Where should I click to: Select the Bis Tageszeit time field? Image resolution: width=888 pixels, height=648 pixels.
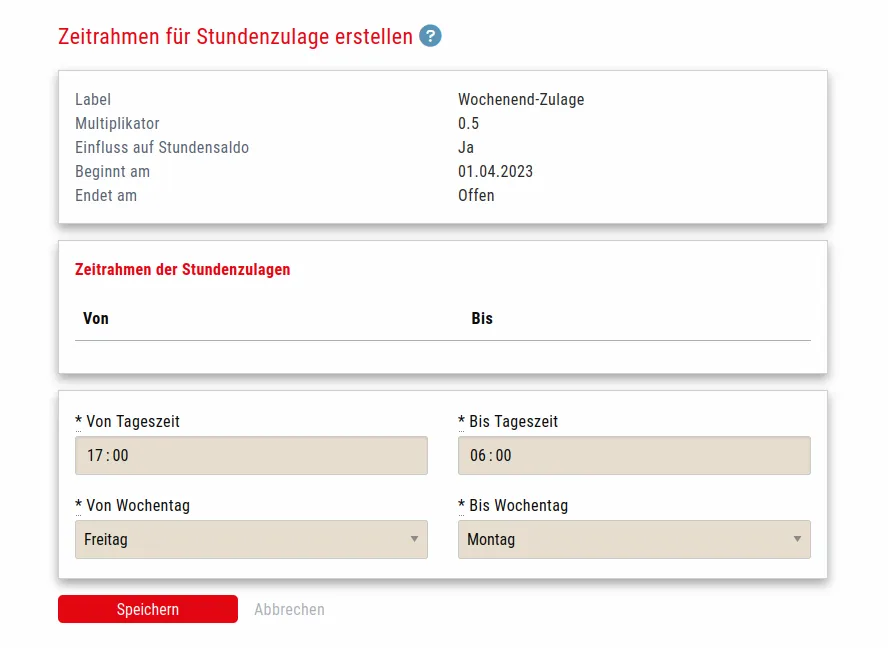pyautogui.click(x=634, y=455)
